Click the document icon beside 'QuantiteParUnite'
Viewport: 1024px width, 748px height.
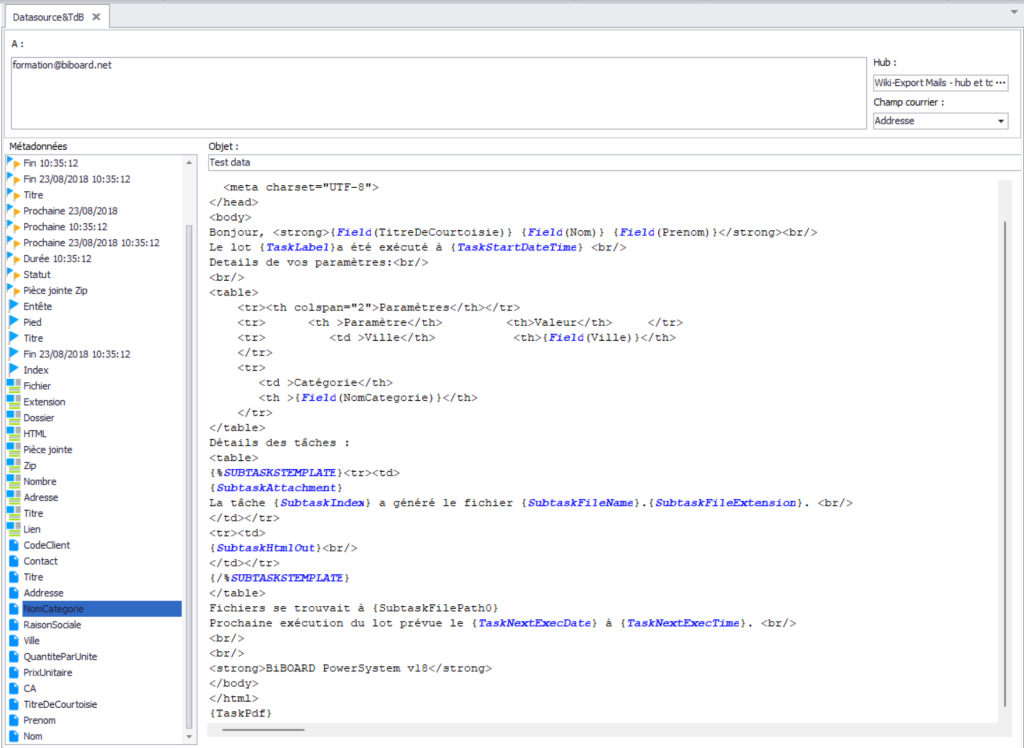coord(14,656)
